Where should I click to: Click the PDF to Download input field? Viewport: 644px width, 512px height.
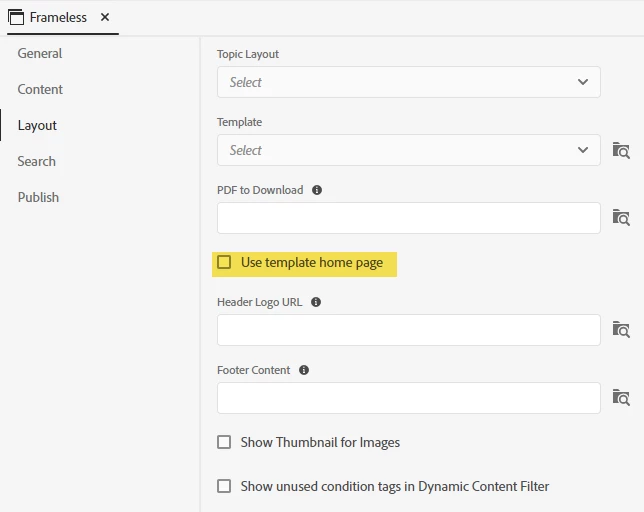click(408, 218)
